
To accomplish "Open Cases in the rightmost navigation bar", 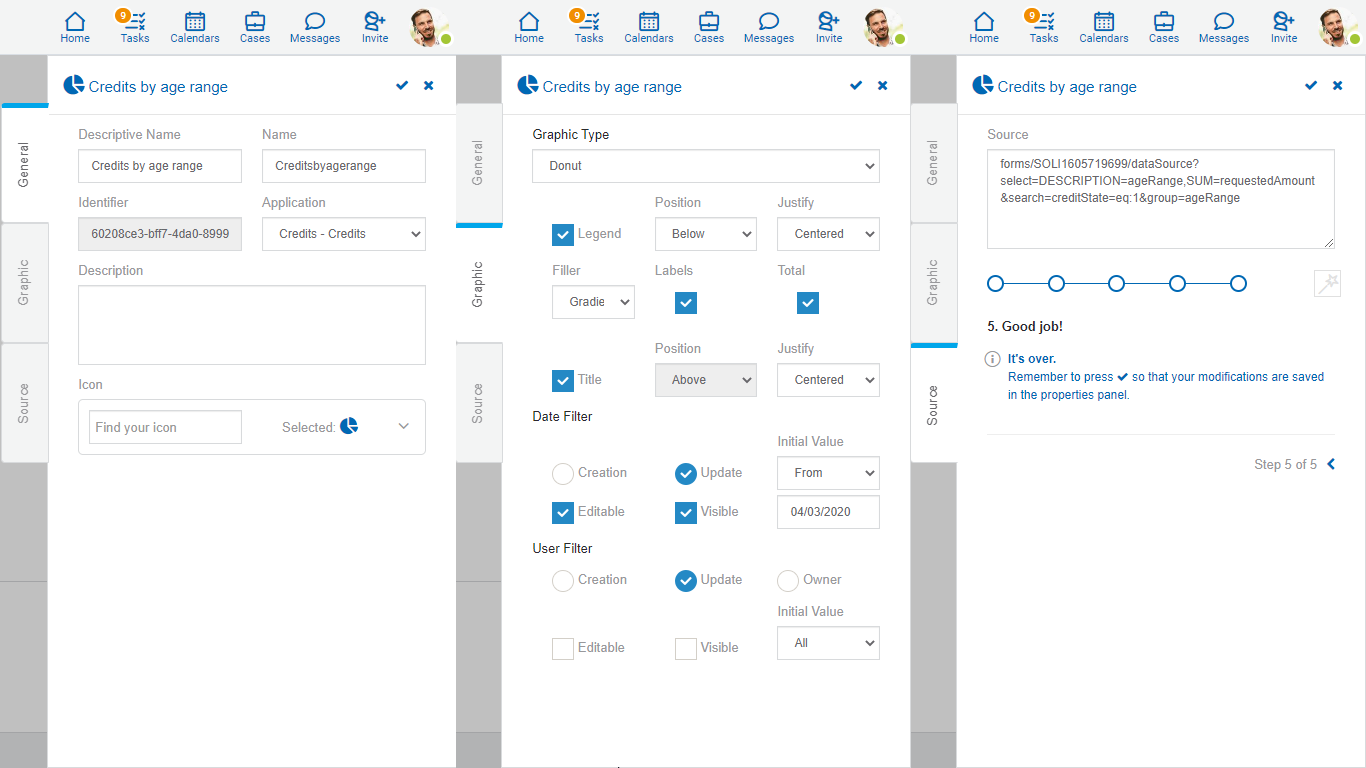I will pyautogui.click(x=1163, y=28).
